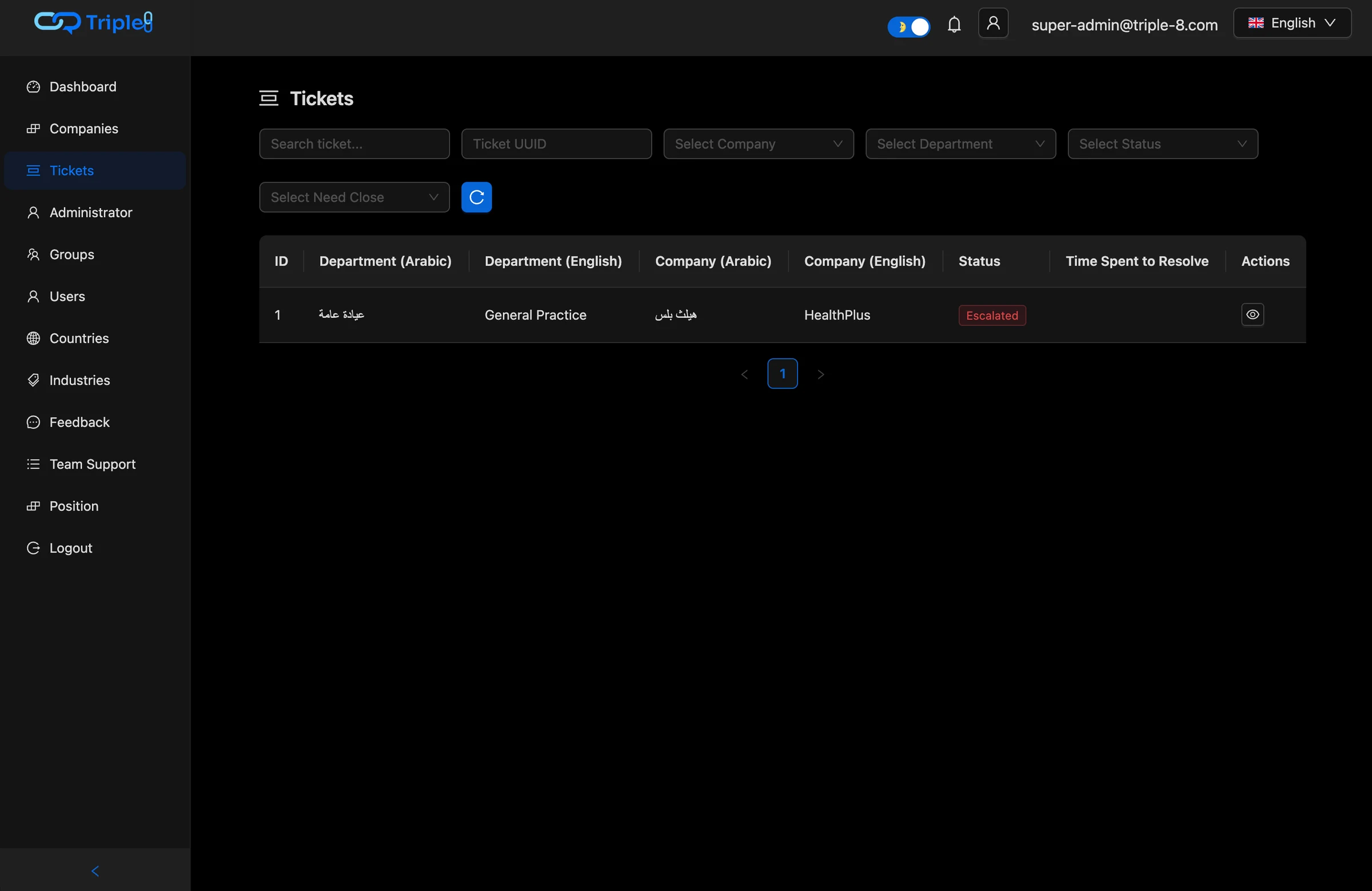Click the Tickets sidebar icon
1372x891 pixels.
click(33, 170)
